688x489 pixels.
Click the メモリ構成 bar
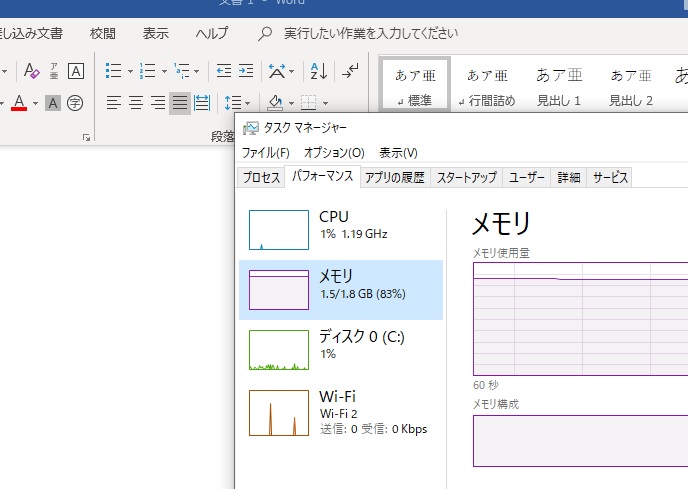click(x=580, y=441)
